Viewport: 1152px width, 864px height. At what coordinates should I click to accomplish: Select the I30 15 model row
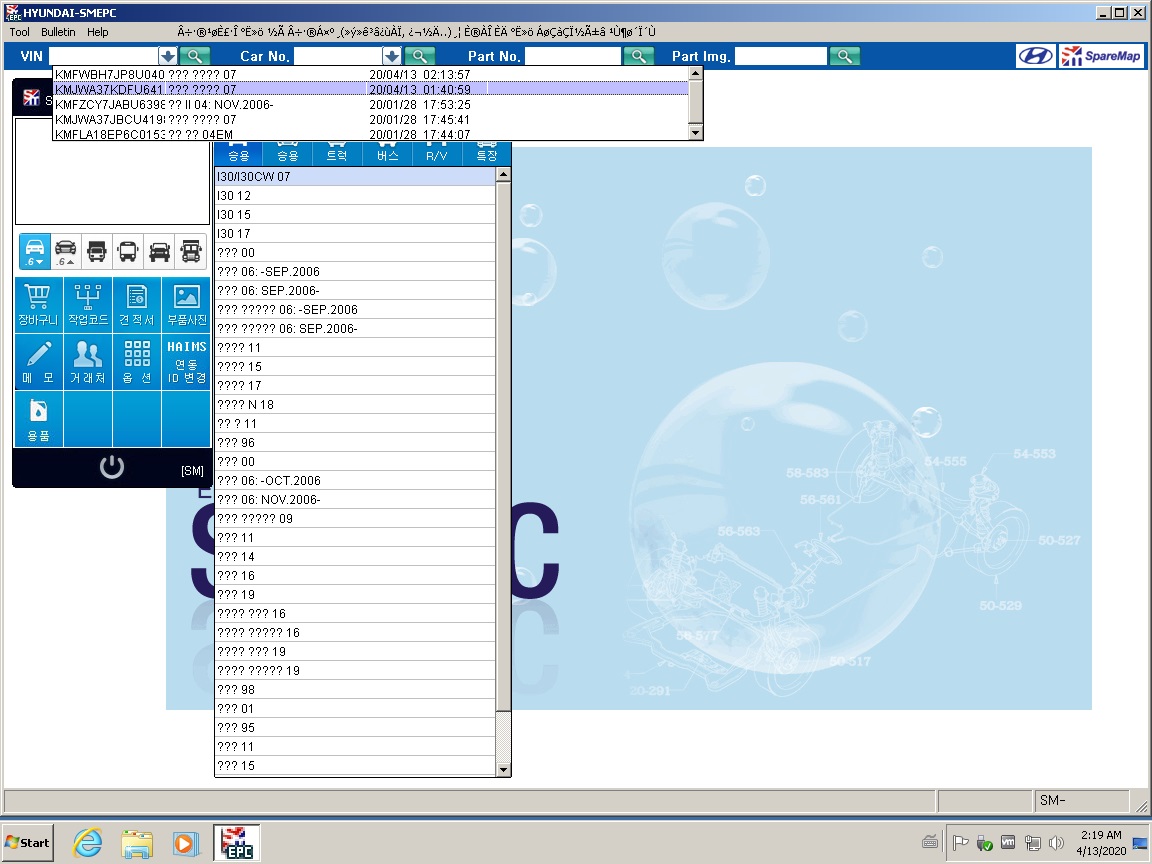356,215
